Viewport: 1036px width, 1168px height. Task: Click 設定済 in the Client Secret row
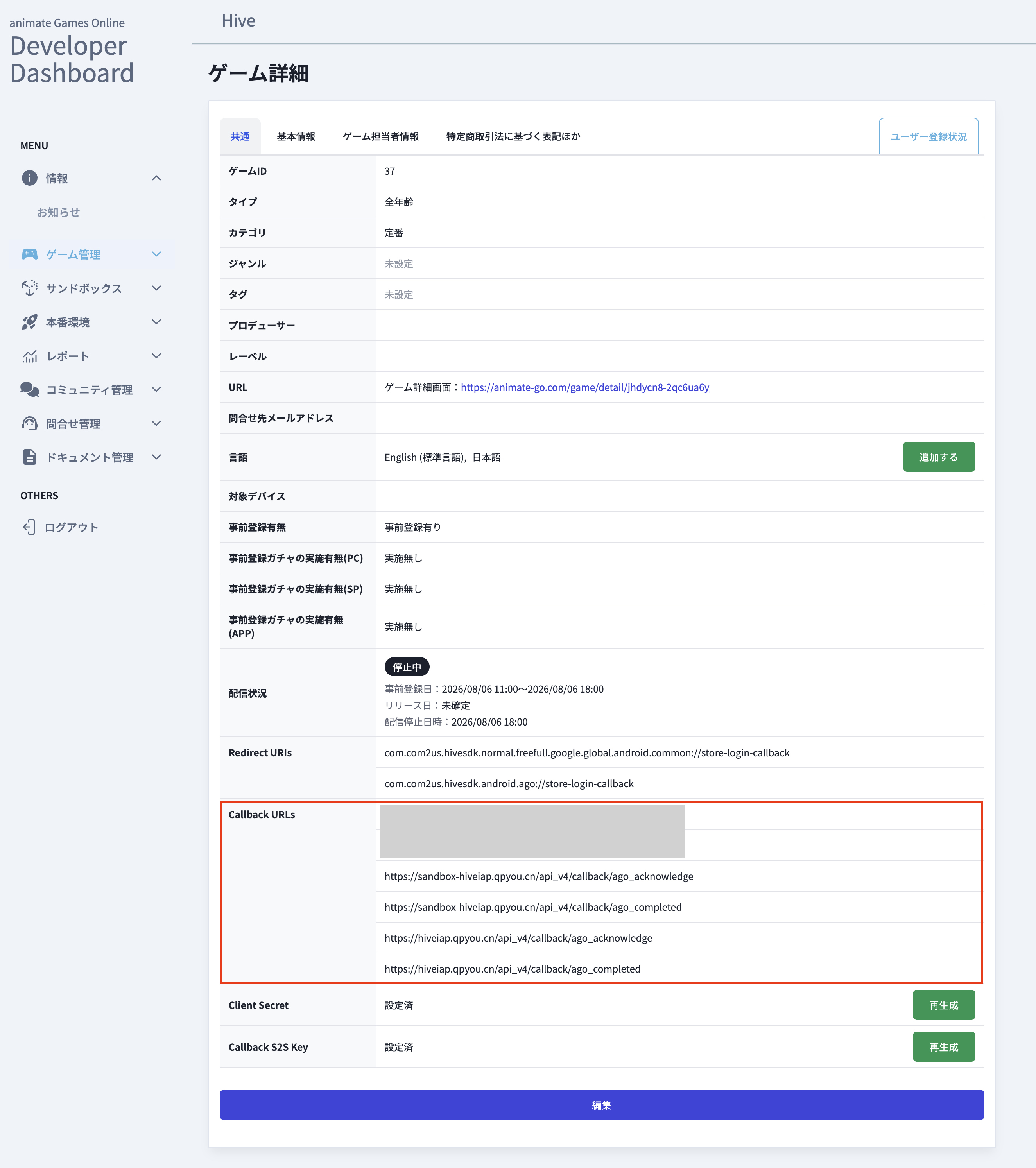click(x=399, y=1005)
